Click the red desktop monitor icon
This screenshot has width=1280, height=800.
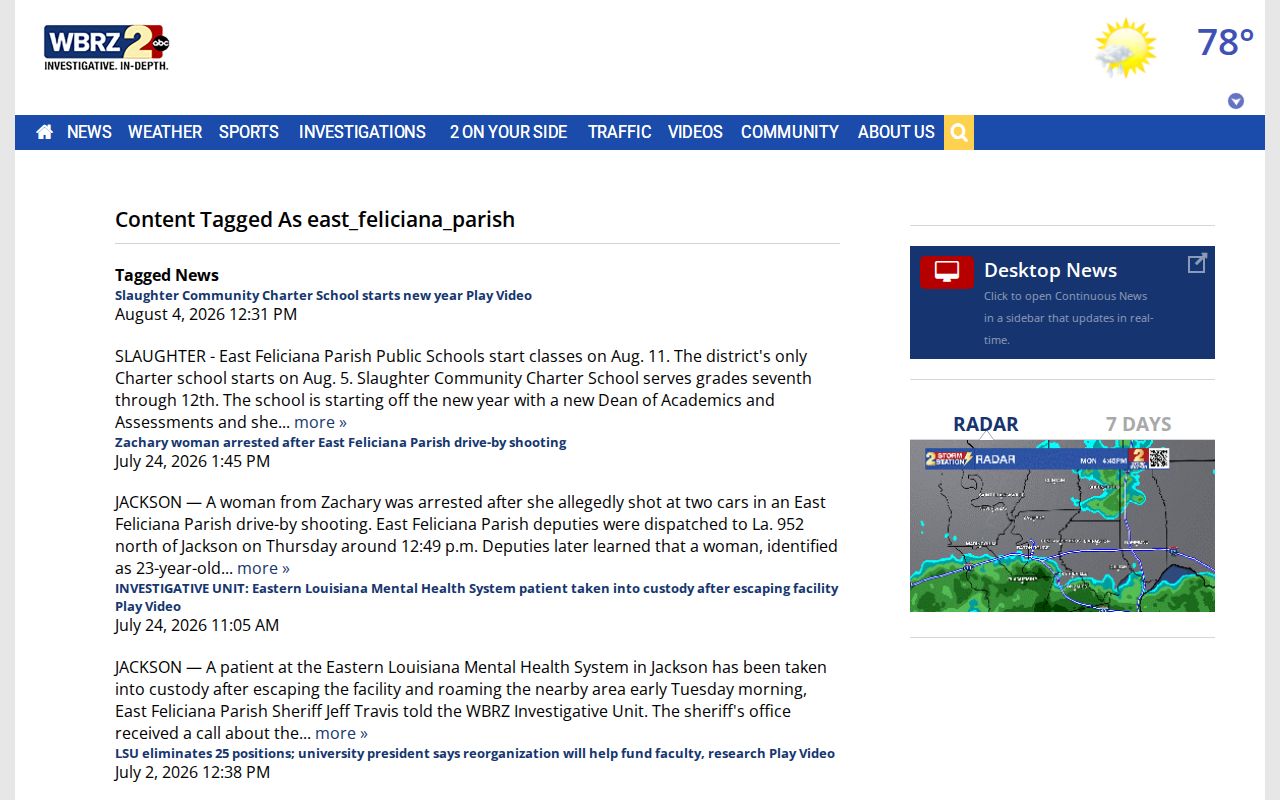(x=946, y=272)
